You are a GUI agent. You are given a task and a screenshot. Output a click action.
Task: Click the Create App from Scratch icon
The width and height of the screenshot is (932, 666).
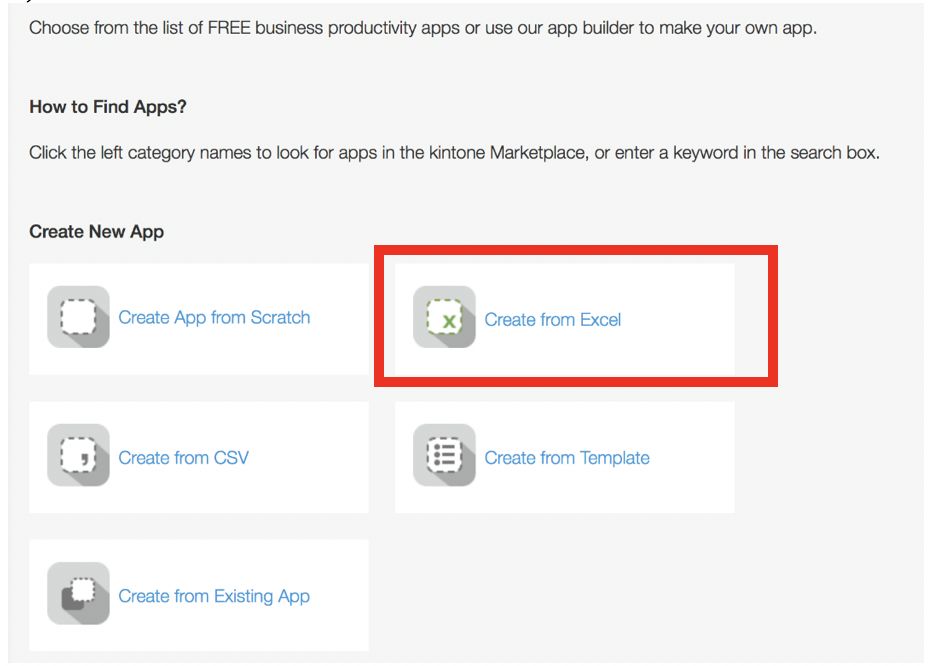pos(78,318)
